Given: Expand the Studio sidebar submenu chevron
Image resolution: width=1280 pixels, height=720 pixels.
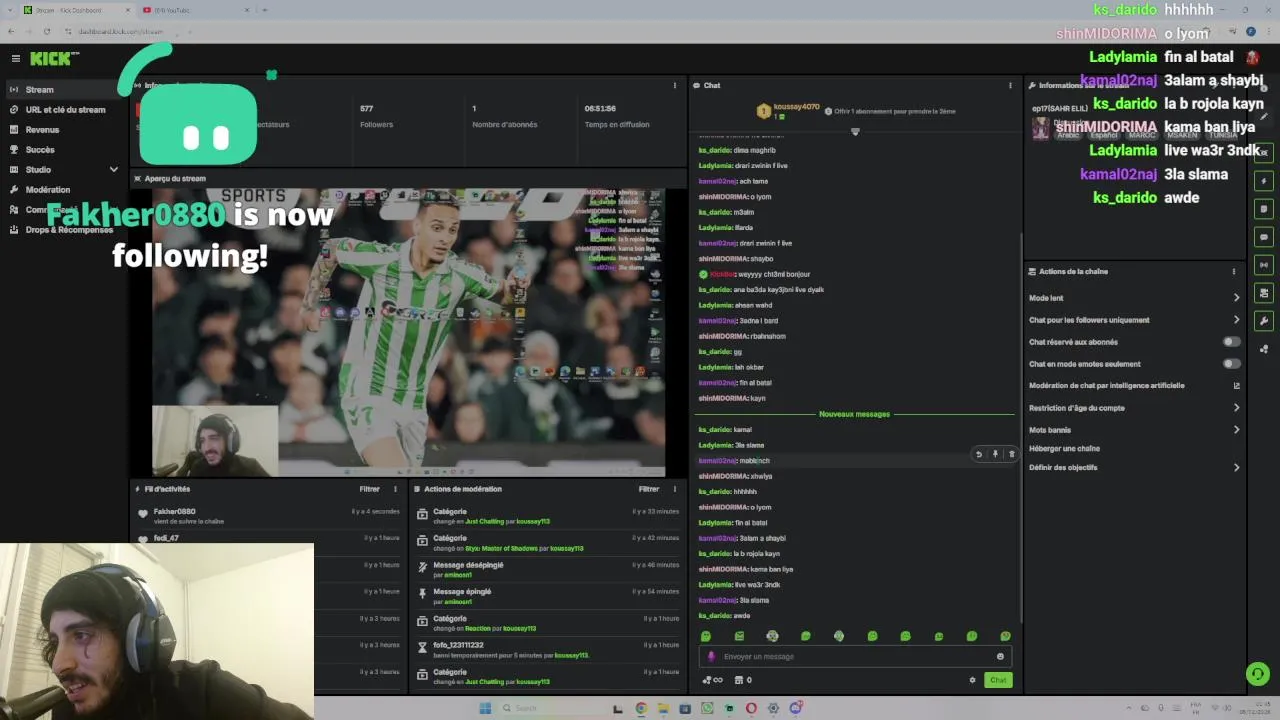Looking at the screenshot, I should pos(114,170).
